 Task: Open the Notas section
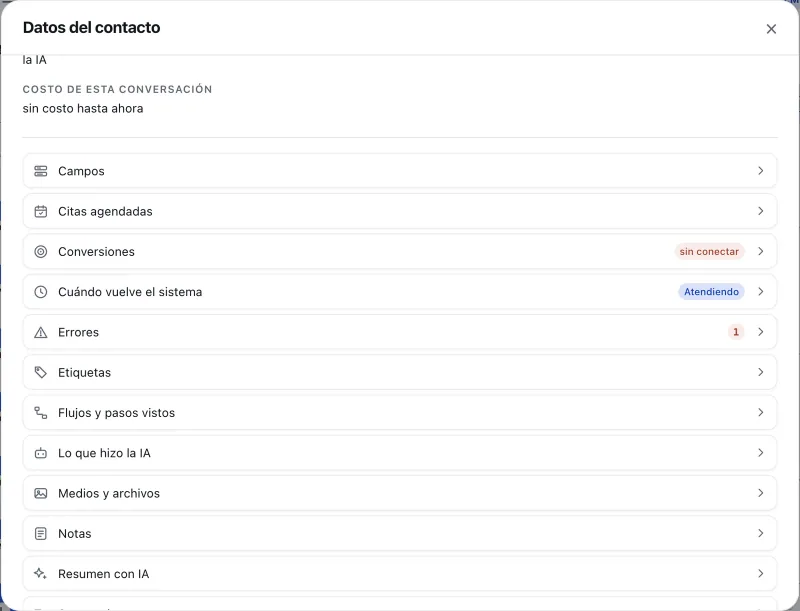click(400, 533)
